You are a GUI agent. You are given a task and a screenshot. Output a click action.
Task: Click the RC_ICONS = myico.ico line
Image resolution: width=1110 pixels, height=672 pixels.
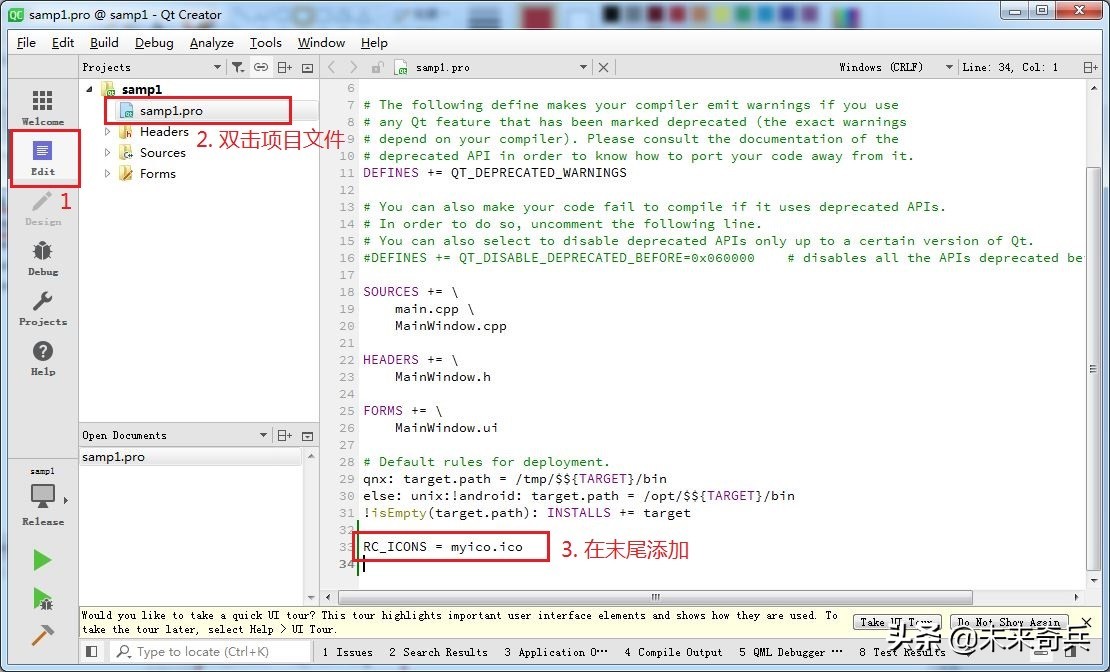pyautogui.click(x=442, y=547)
